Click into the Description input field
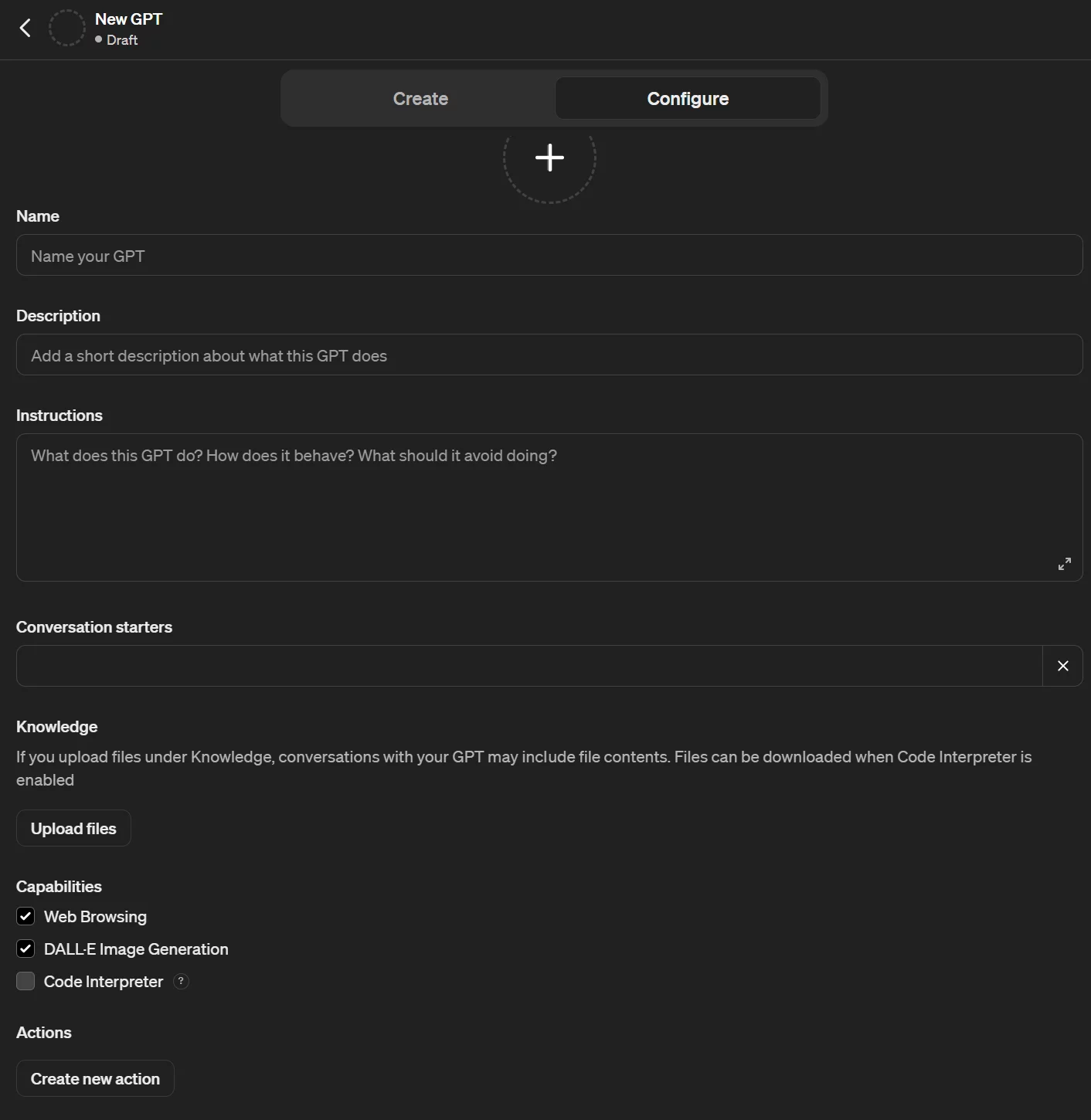Viewport: 1091px width, 1120px height. click(549, 355)
